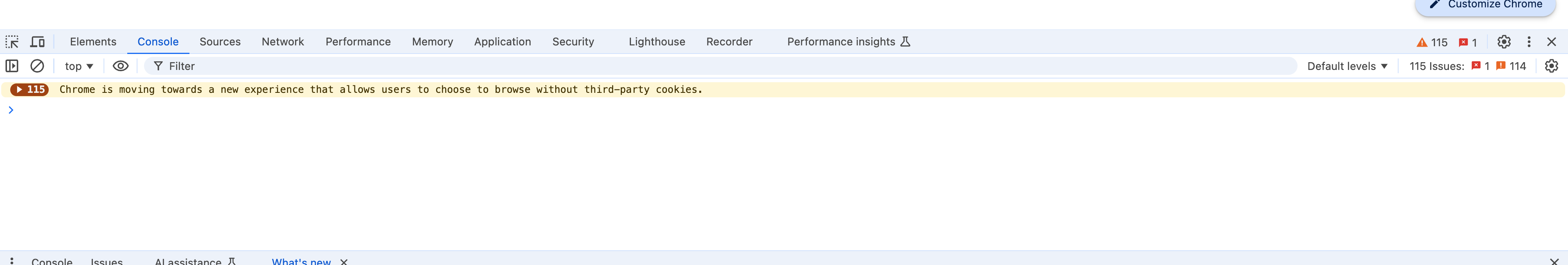
Task: Clear console with the ban icon
Action: 37,66
